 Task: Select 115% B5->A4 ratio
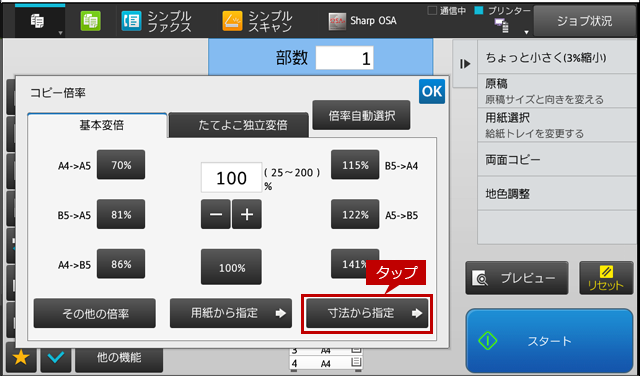(355, 165)
